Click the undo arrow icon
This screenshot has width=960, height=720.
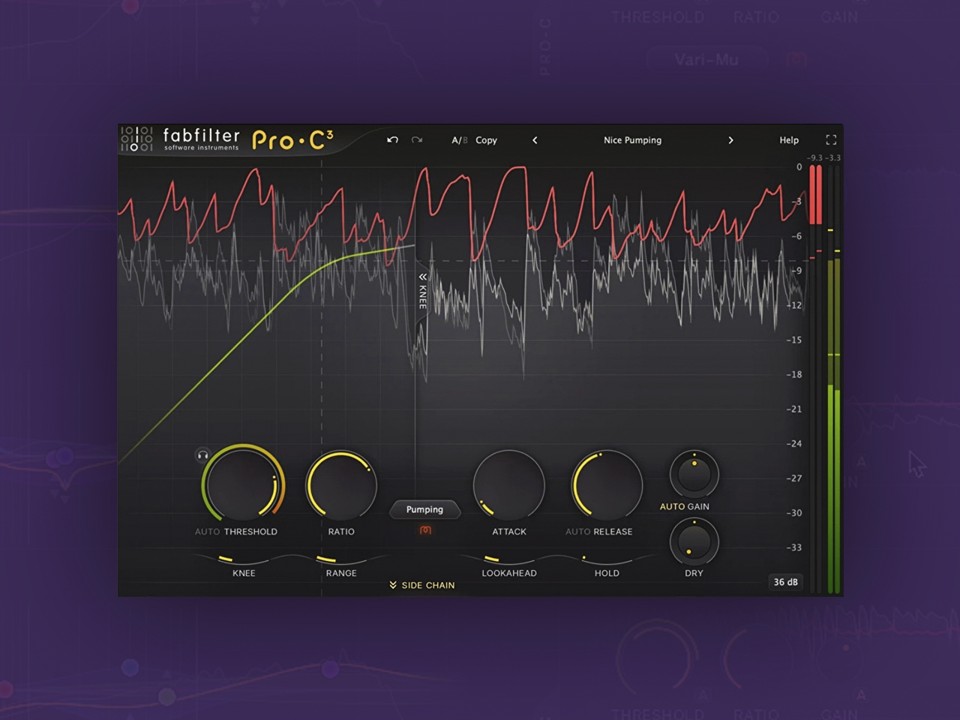pyautogui.click(x=392, y=140)
